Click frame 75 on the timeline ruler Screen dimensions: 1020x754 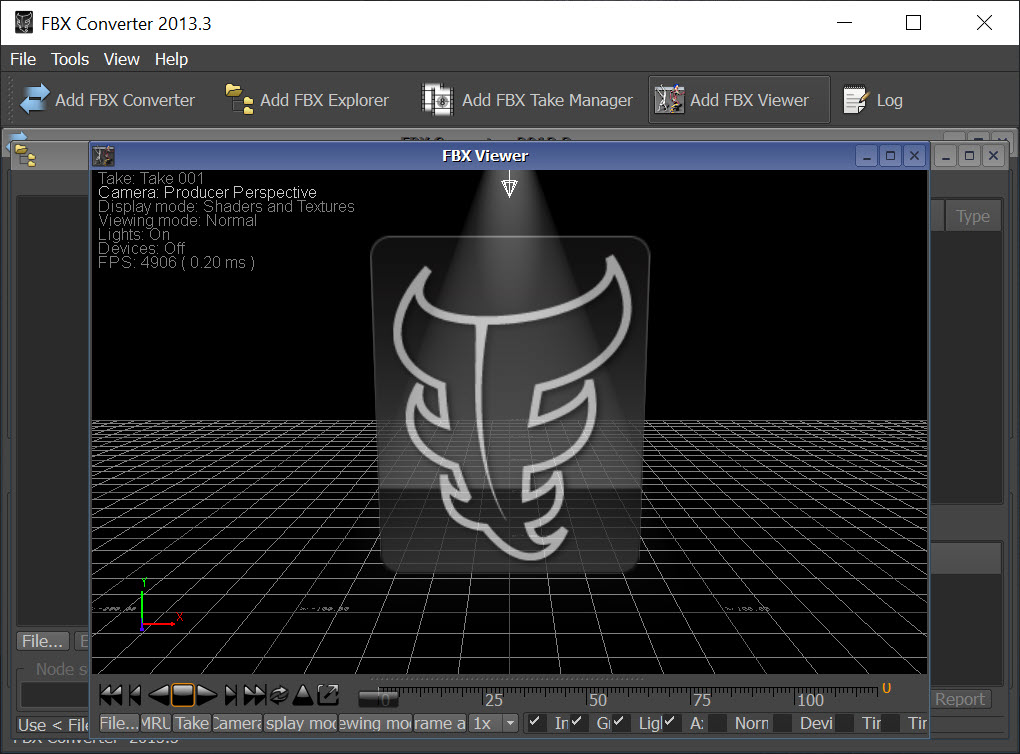pos(701,700)
